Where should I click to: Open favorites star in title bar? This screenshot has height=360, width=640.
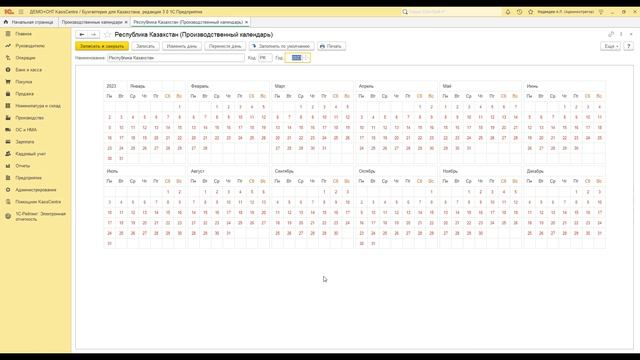[x=531, y=12]
